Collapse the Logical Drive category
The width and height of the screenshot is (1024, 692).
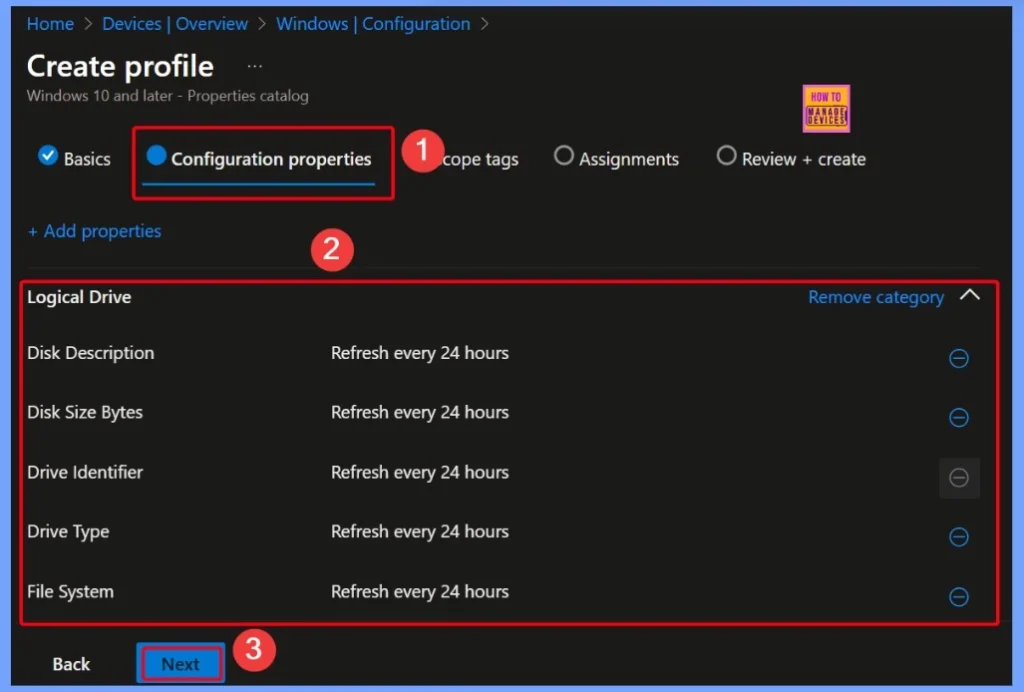coord(970,295)
